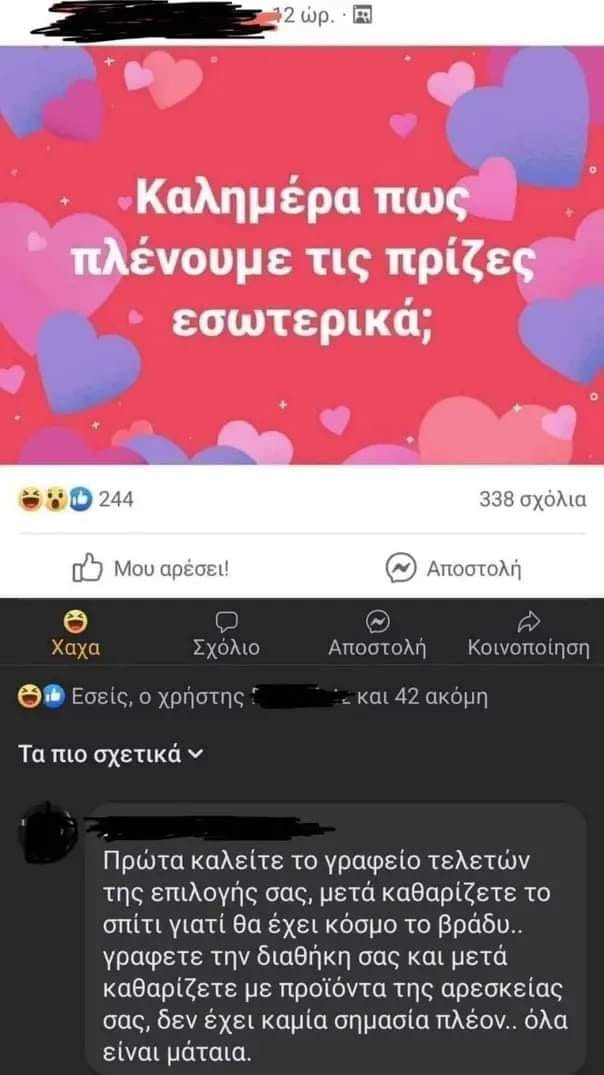Select the Σχόλιο label in the action bar
Viewport: 604px width, 1075px height.
227,648
